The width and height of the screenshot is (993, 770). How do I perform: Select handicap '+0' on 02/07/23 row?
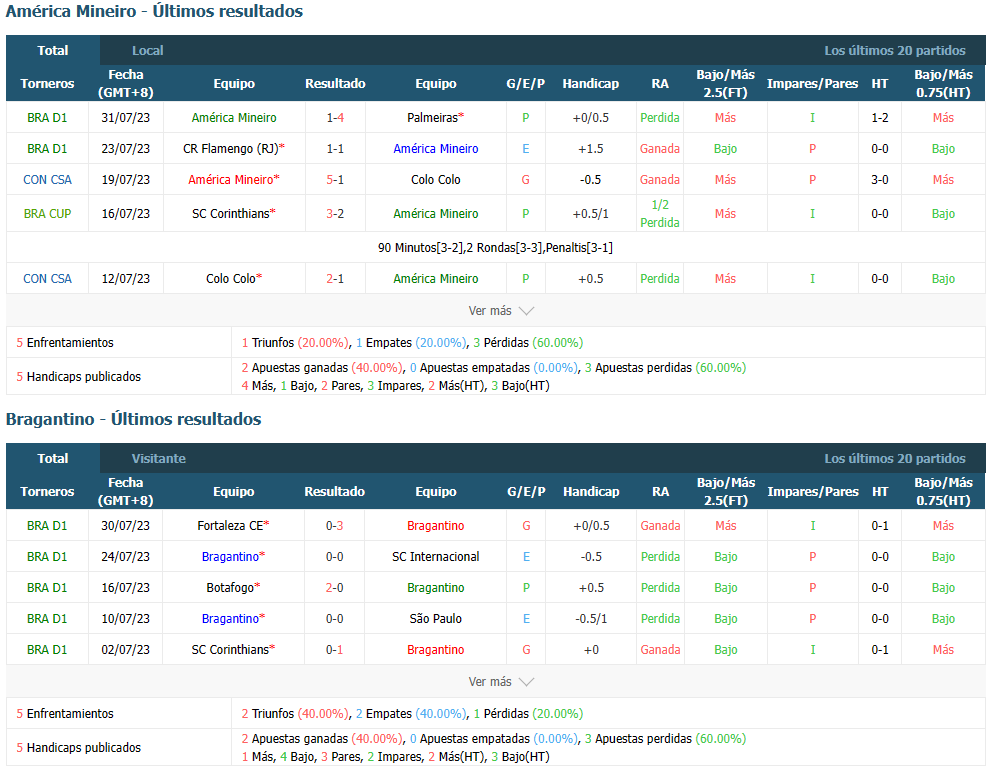click(x=591, y=649)
